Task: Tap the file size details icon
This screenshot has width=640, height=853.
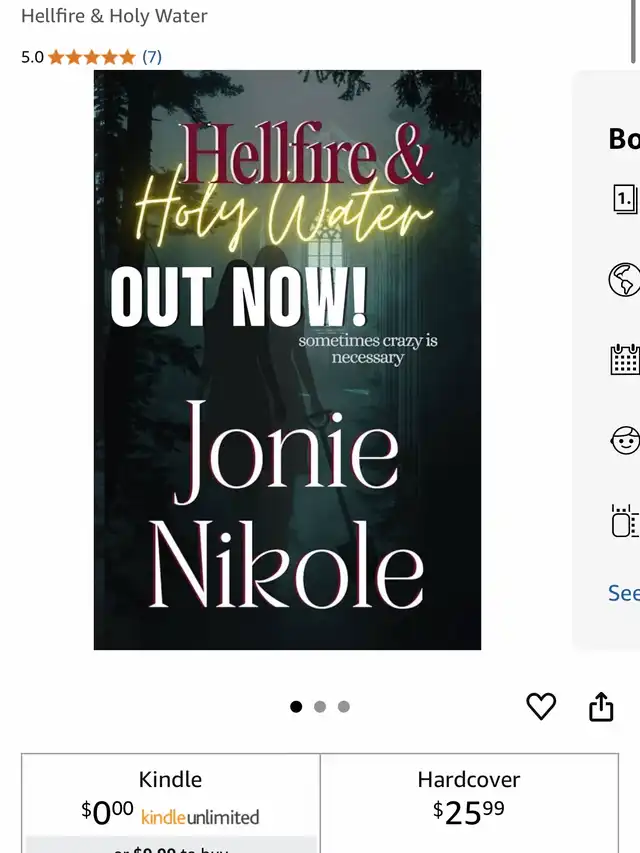Action: coord(625,521)
